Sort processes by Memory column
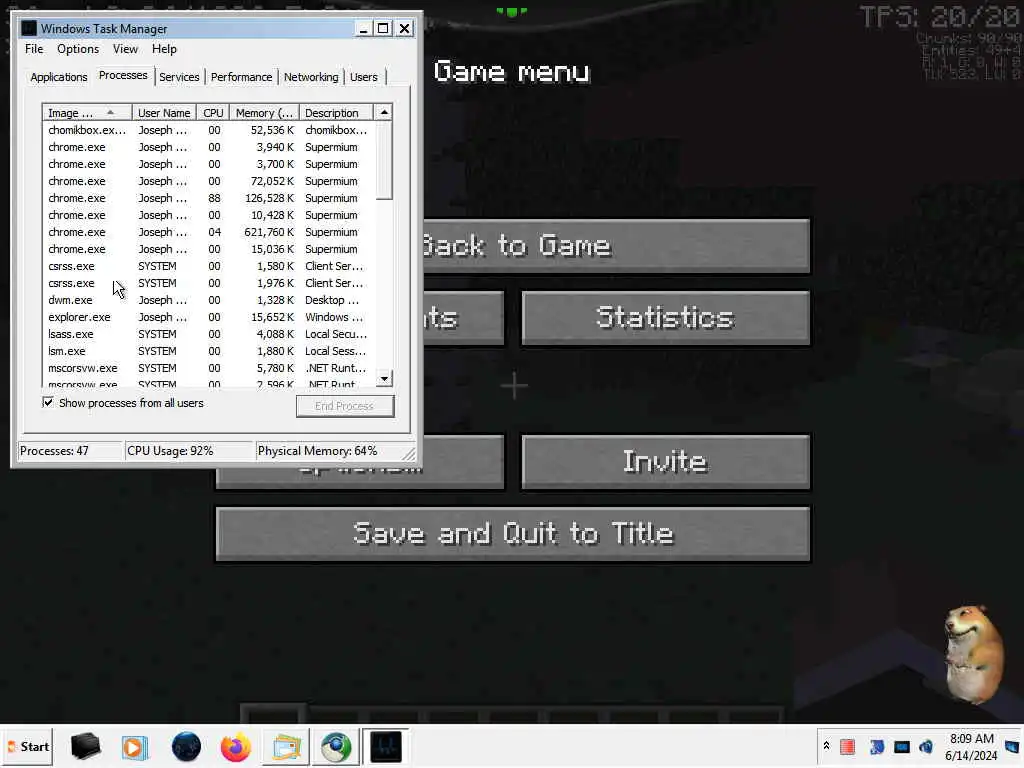 pos(264,113)
